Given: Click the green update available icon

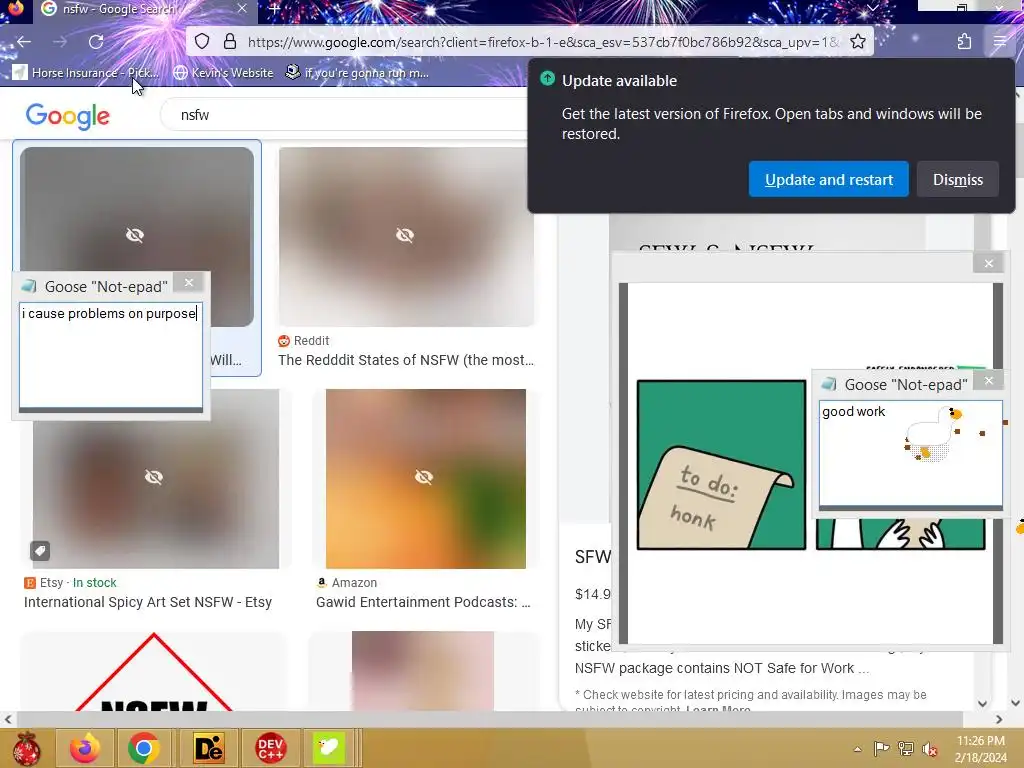Looking at the screenshot, I should click(547, 79).
